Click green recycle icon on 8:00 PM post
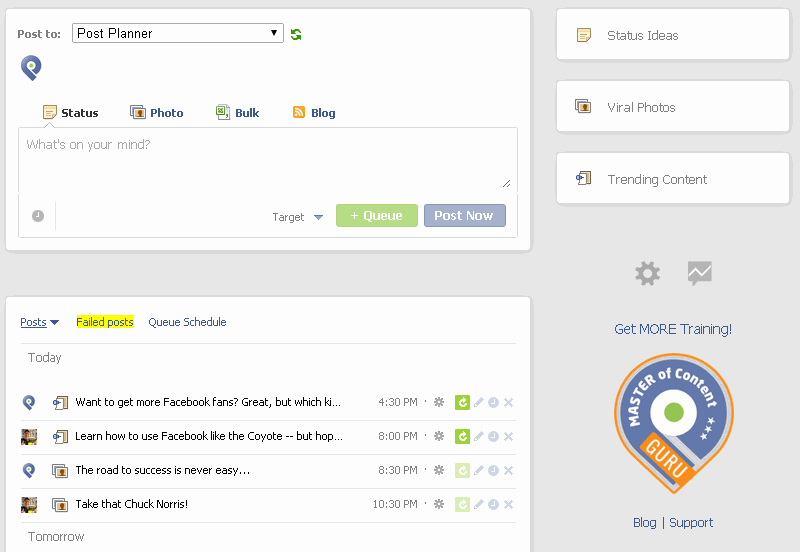 coord(462,436)
